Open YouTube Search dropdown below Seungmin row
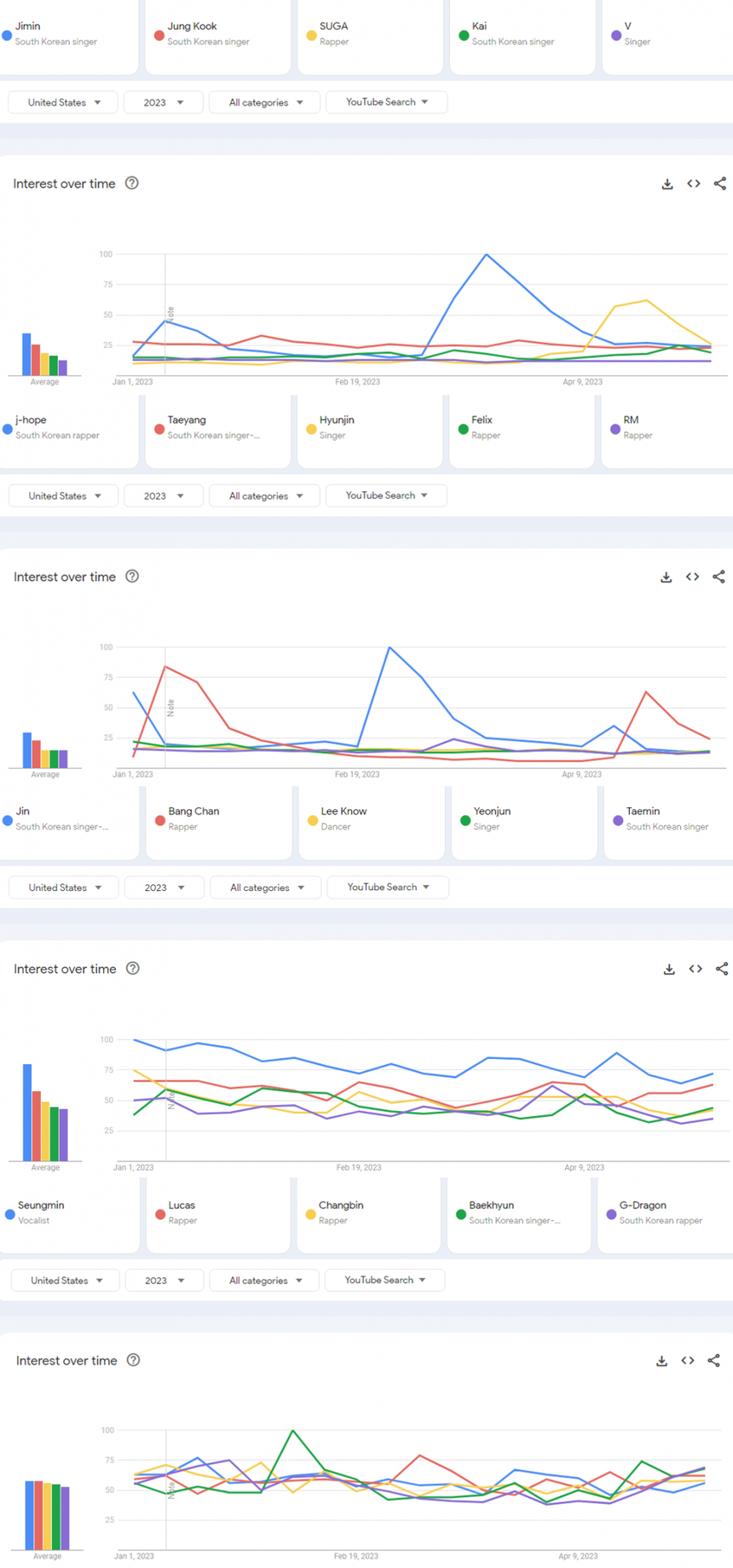Viewport: 733px width, 1568px height. 385,1280
